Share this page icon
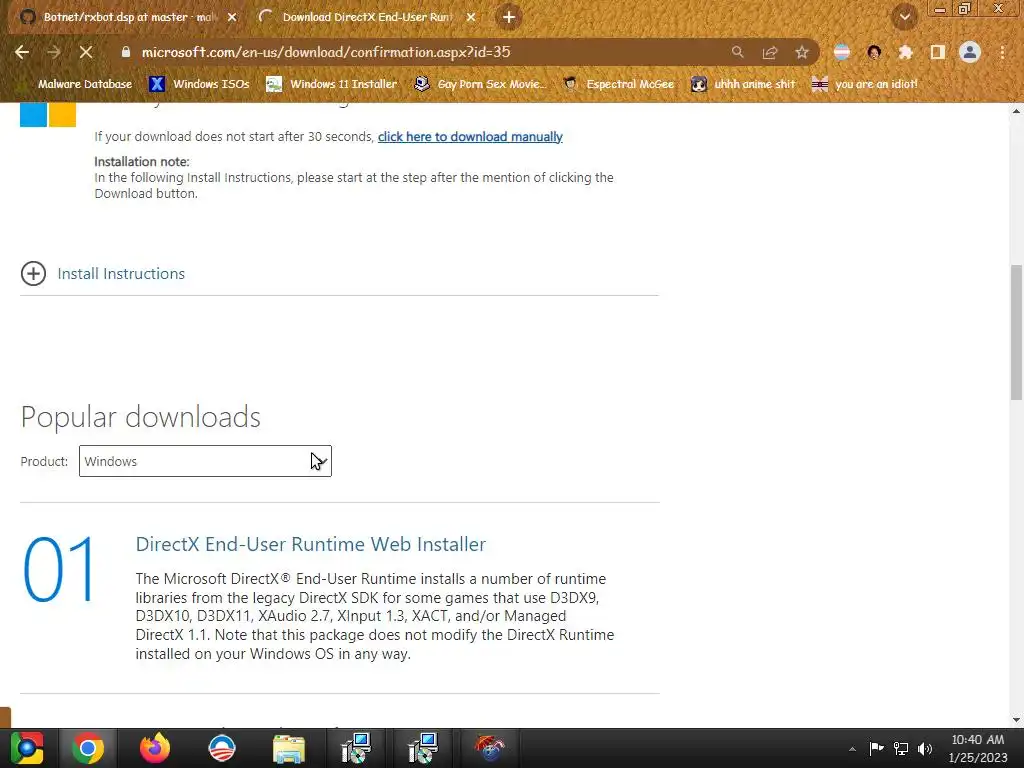The height and width of the screenshot is (768, 1024). click(770, 52)
